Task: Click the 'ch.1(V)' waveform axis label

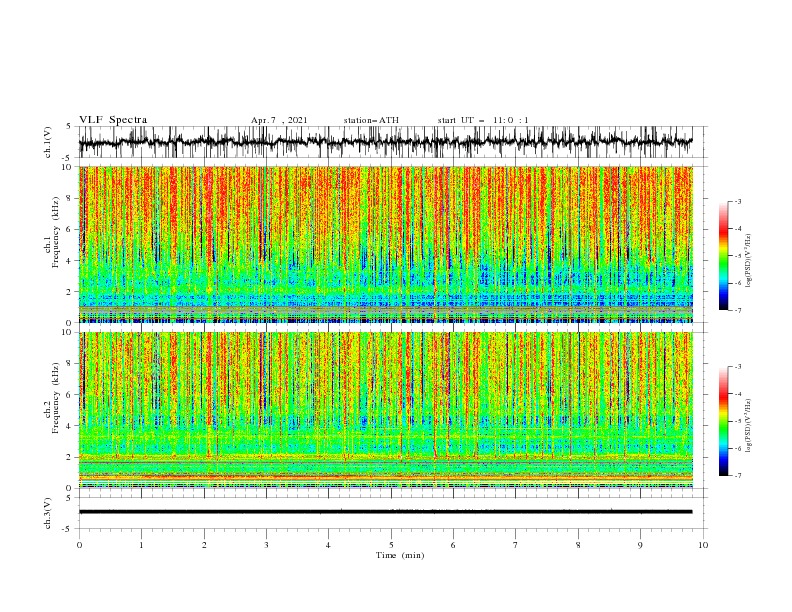Action: 48,142
